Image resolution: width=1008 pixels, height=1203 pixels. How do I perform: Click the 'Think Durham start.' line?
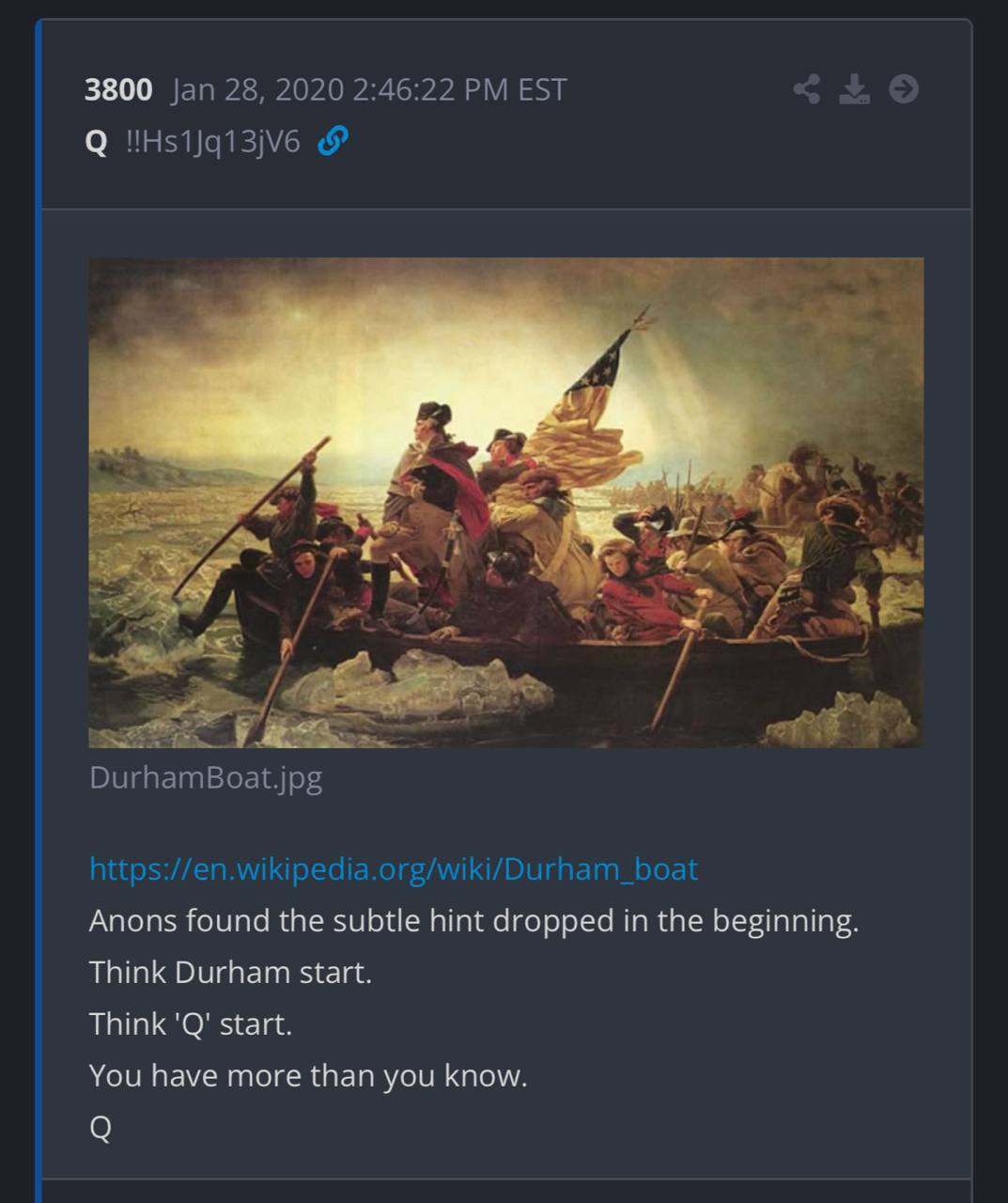coord(230,973)
